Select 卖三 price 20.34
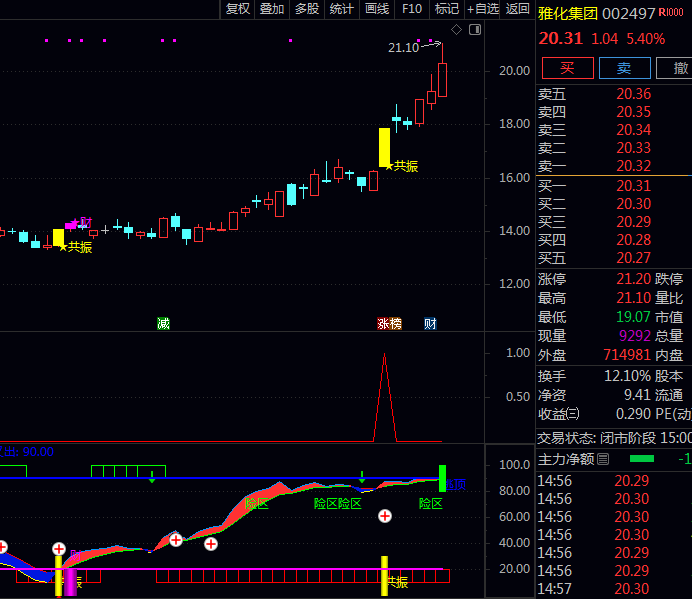Screen dimensions: 692x599 [x=633, y=130]
